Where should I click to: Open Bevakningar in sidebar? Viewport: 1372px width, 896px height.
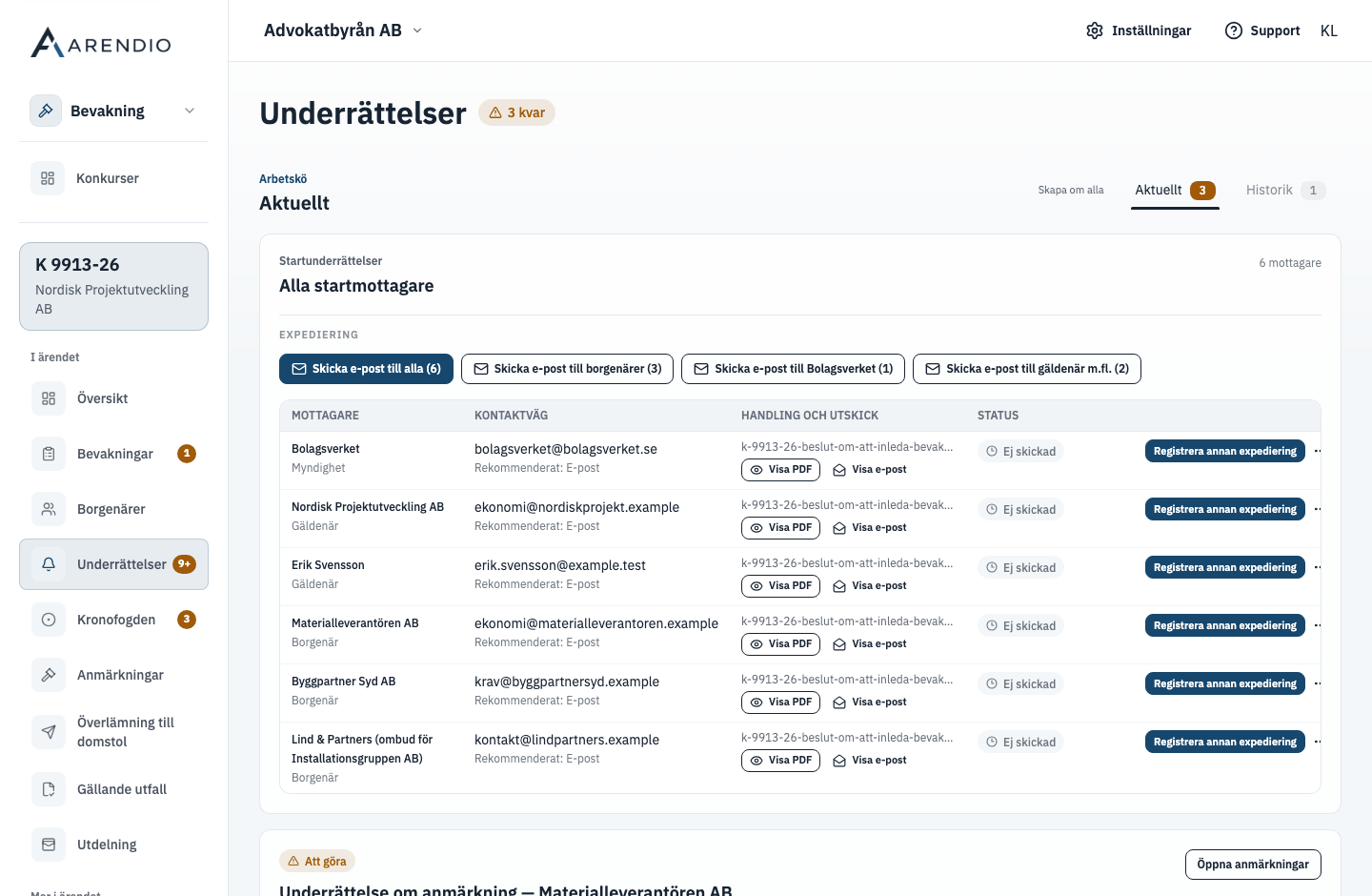pyautogui.click(x=113, y=454)
